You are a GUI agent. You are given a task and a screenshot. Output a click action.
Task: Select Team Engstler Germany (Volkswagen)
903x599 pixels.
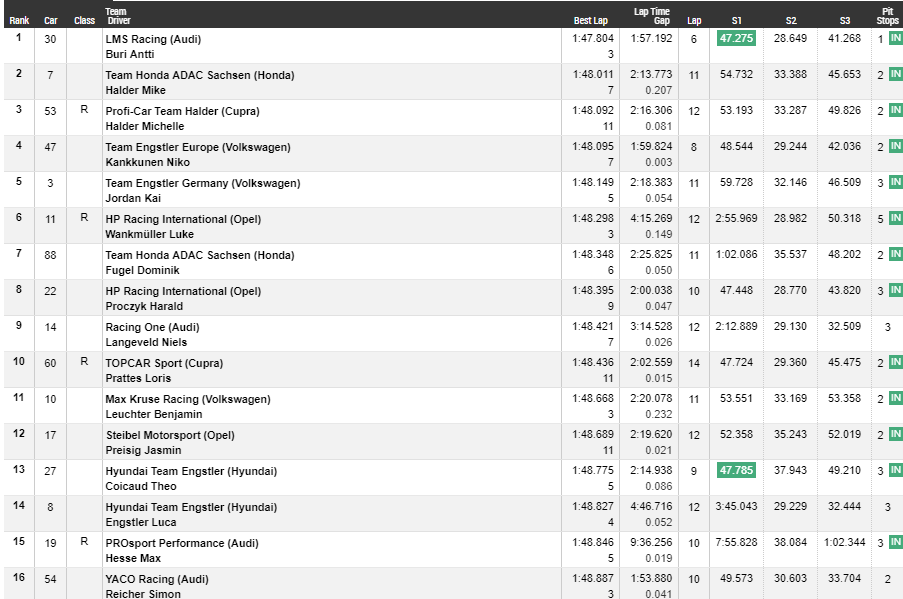[x=203, y=183]
